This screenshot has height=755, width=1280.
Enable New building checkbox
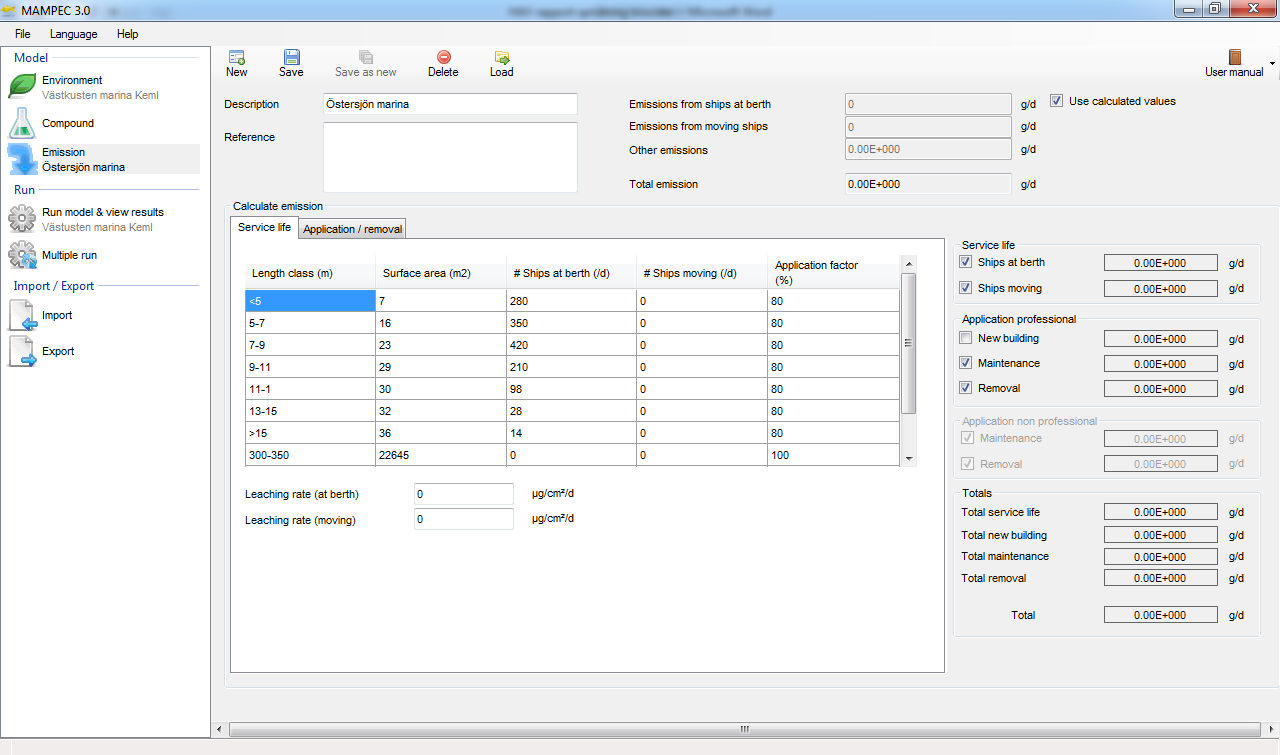pyautogui.click(x=965, y=338)
